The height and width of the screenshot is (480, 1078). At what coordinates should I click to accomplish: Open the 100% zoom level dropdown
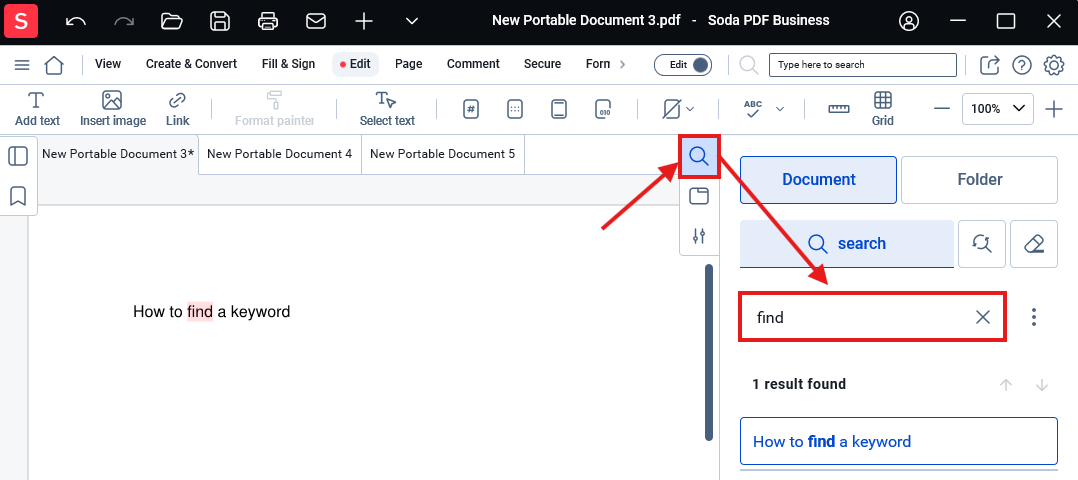(x=998, y=109)
